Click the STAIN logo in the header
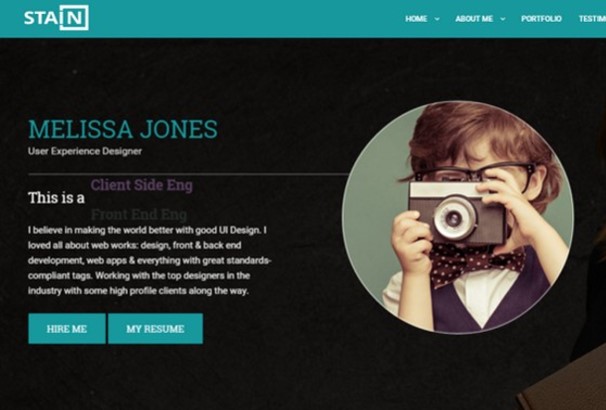606x410 pixels. point(56,18)
